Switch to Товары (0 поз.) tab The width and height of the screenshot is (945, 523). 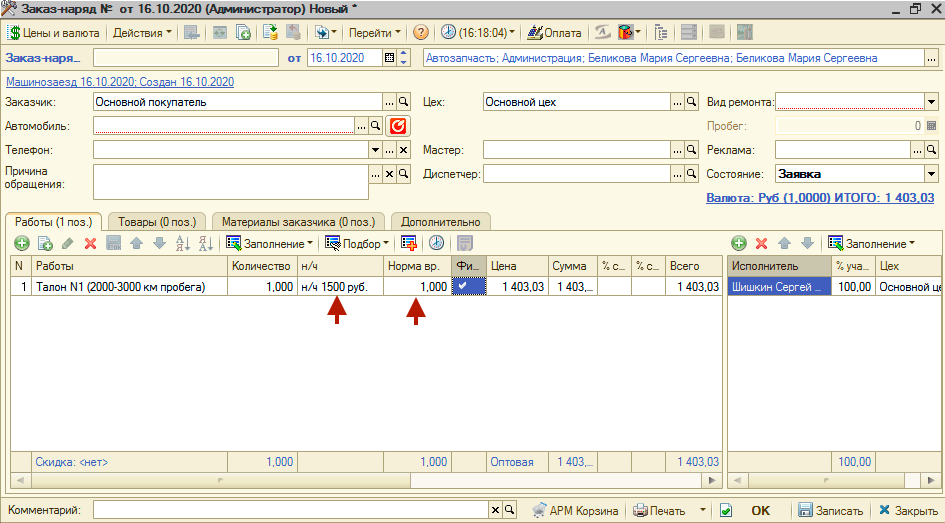[x=157, y=222]
